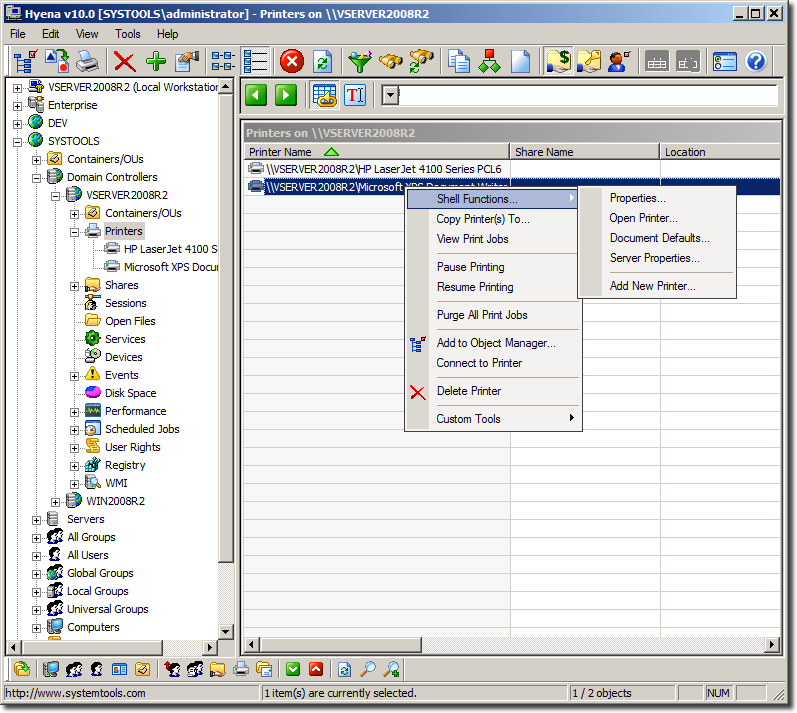Click the Object Manager tree icon in toolbar
This screenshot has height=713, width=797.
(x=24, y=61)
